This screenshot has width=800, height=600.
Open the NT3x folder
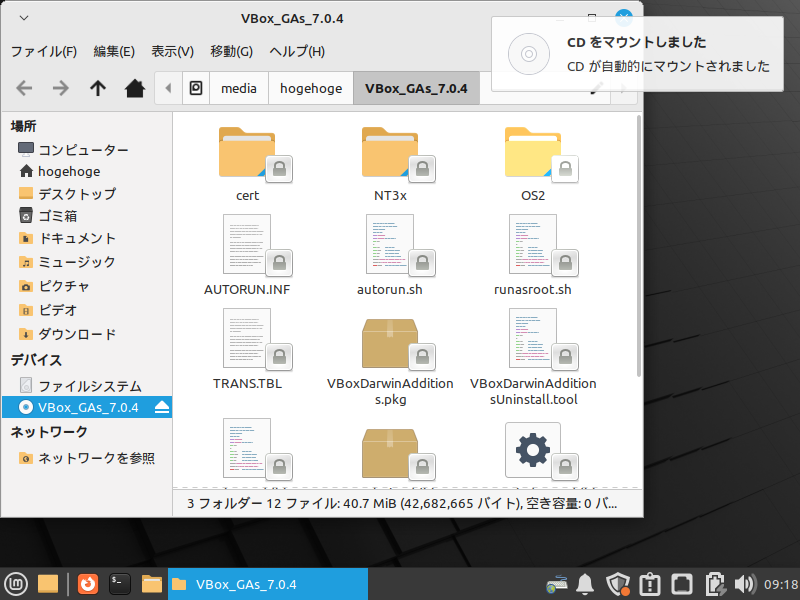pos(391,164)
